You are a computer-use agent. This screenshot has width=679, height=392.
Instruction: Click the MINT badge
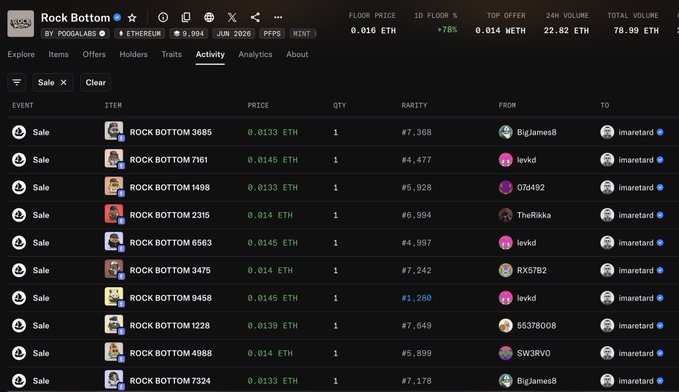point(302,33)
